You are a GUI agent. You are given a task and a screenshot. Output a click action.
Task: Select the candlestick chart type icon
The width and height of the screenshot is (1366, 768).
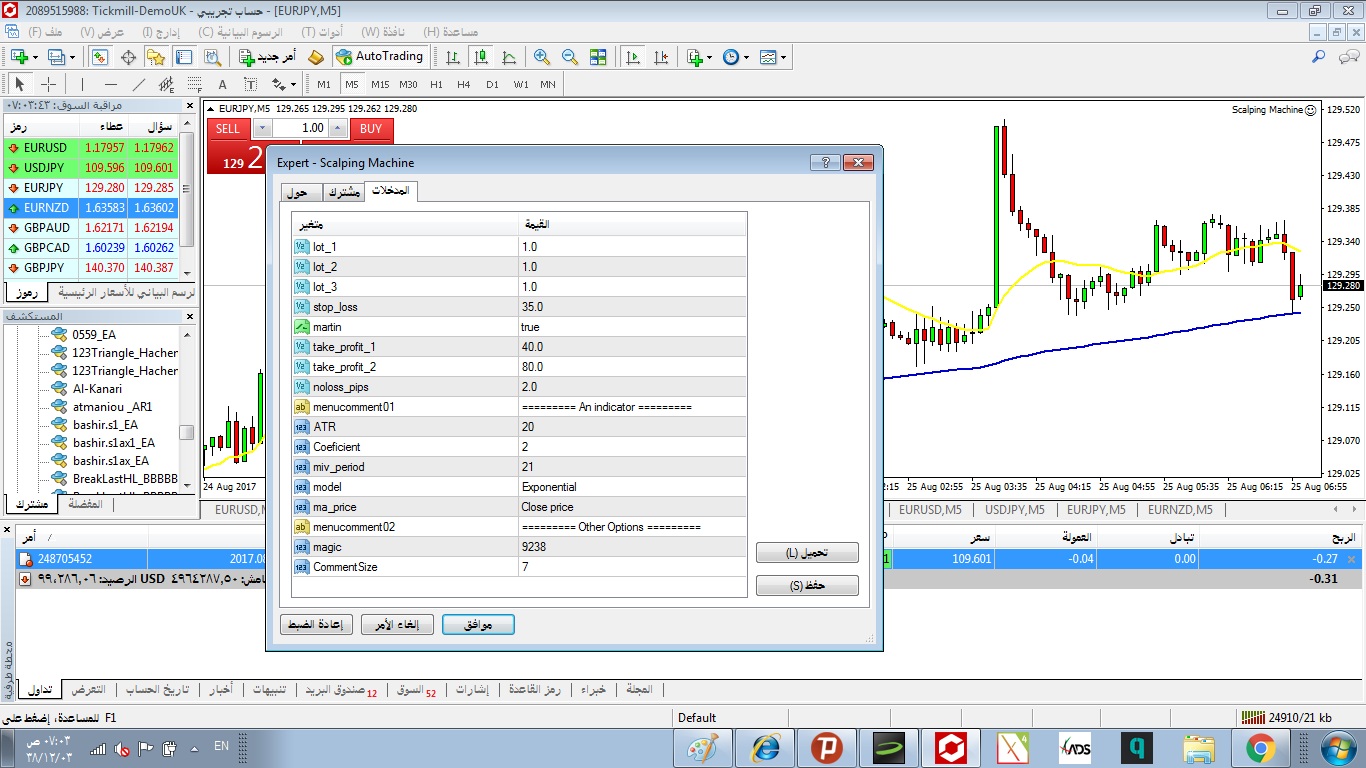coord(481,57)
